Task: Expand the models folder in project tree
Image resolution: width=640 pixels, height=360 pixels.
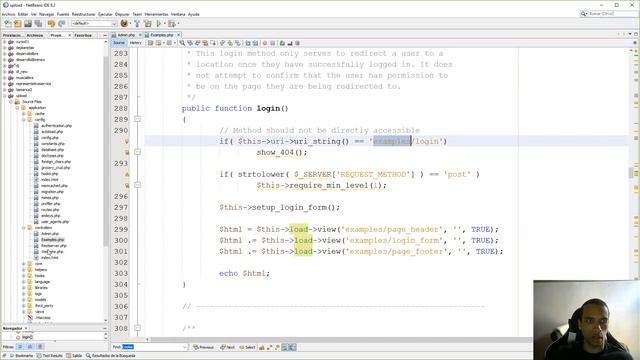Action: pos(24,300)
